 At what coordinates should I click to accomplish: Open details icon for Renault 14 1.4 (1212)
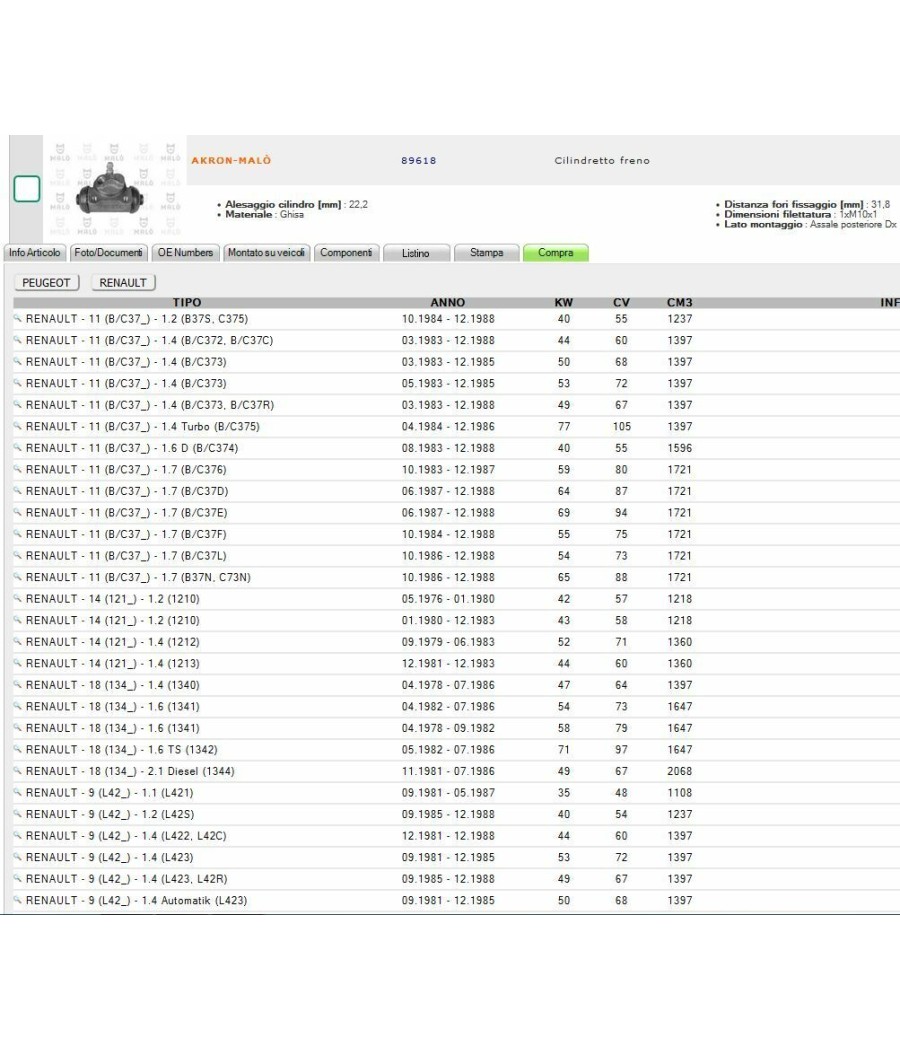(17, 642)
